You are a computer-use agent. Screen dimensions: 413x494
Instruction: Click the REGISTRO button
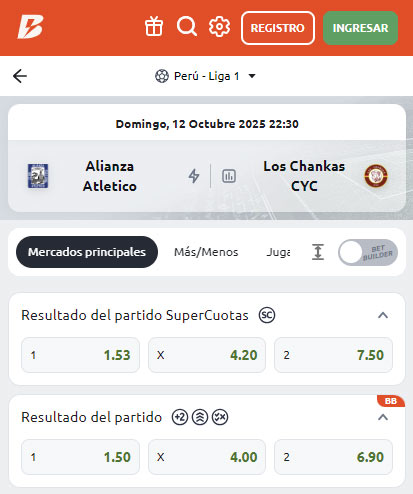pyautogui.click(x=278, y=28)
